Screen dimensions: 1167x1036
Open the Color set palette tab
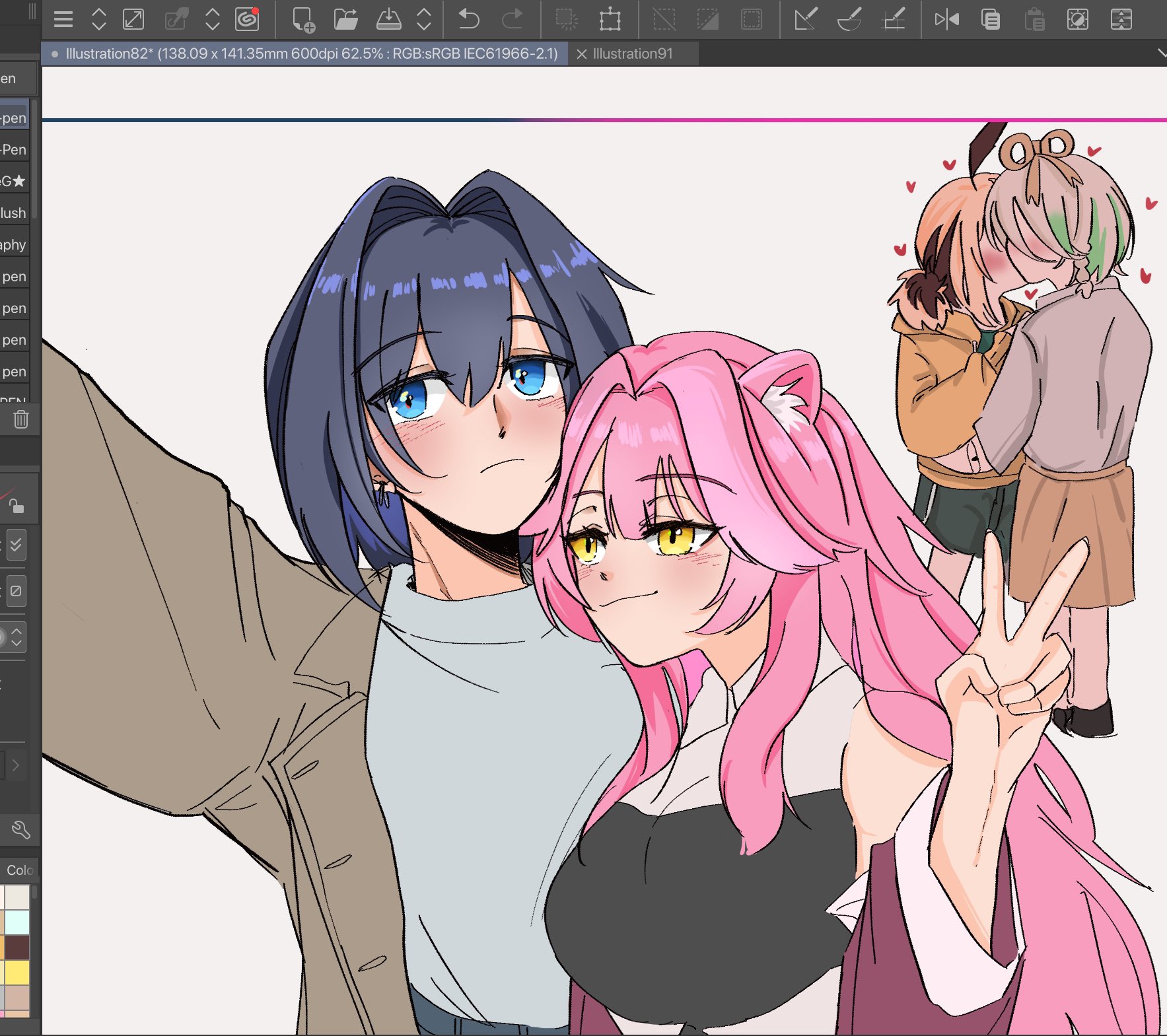coord(19,870)
